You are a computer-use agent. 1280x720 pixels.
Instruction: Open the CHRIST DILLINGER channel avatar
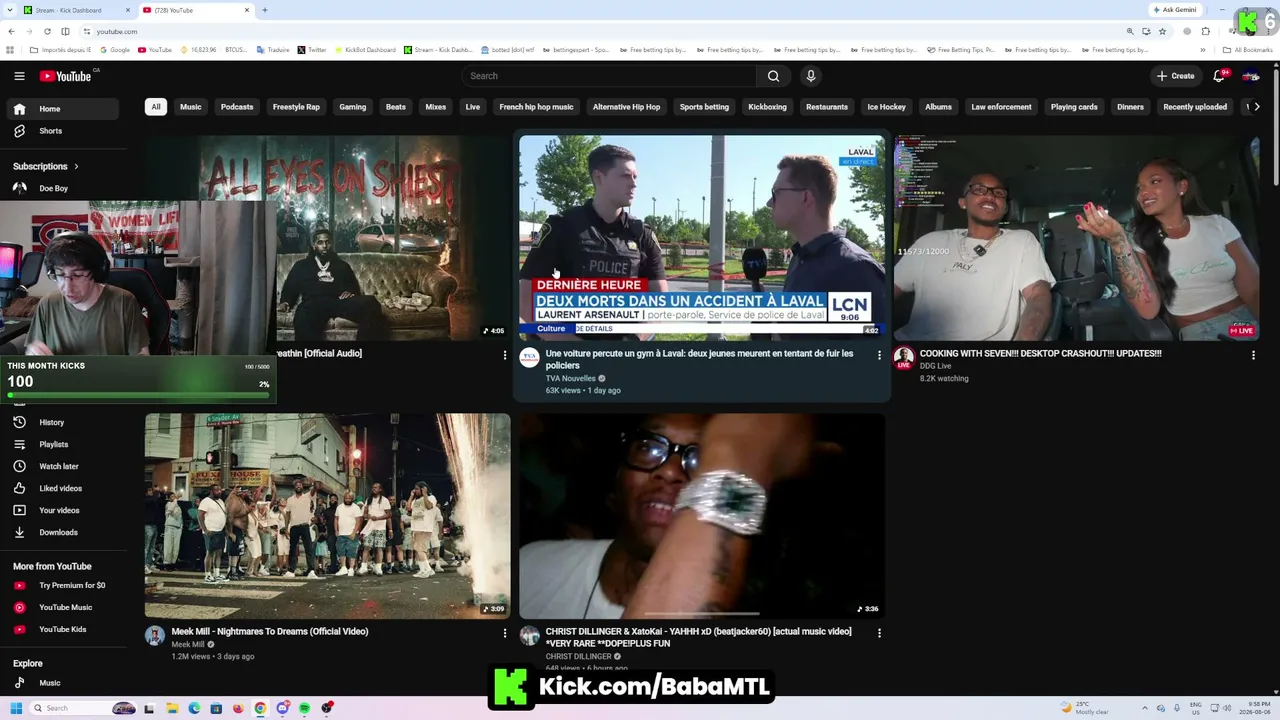click(x=530, y=636)
